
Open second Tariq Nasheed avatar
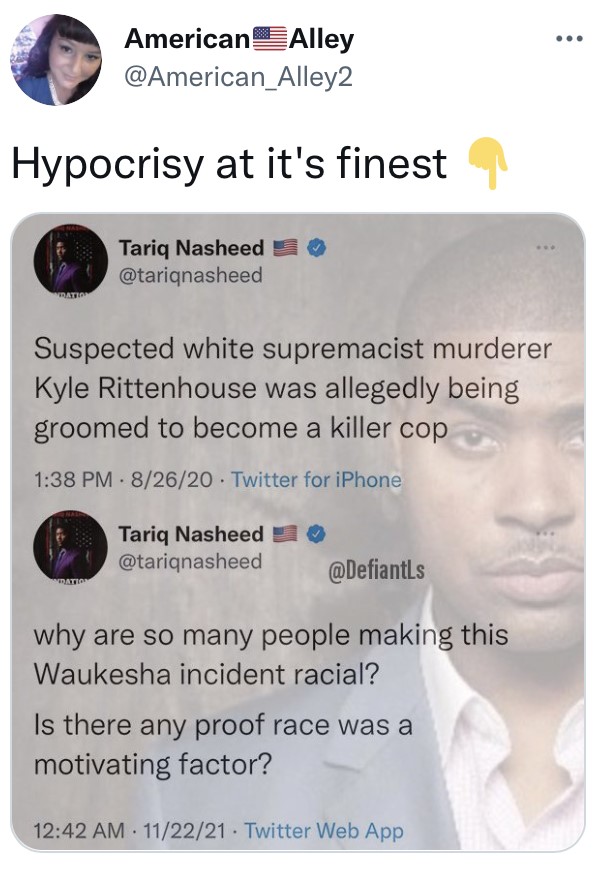[71, 547]
